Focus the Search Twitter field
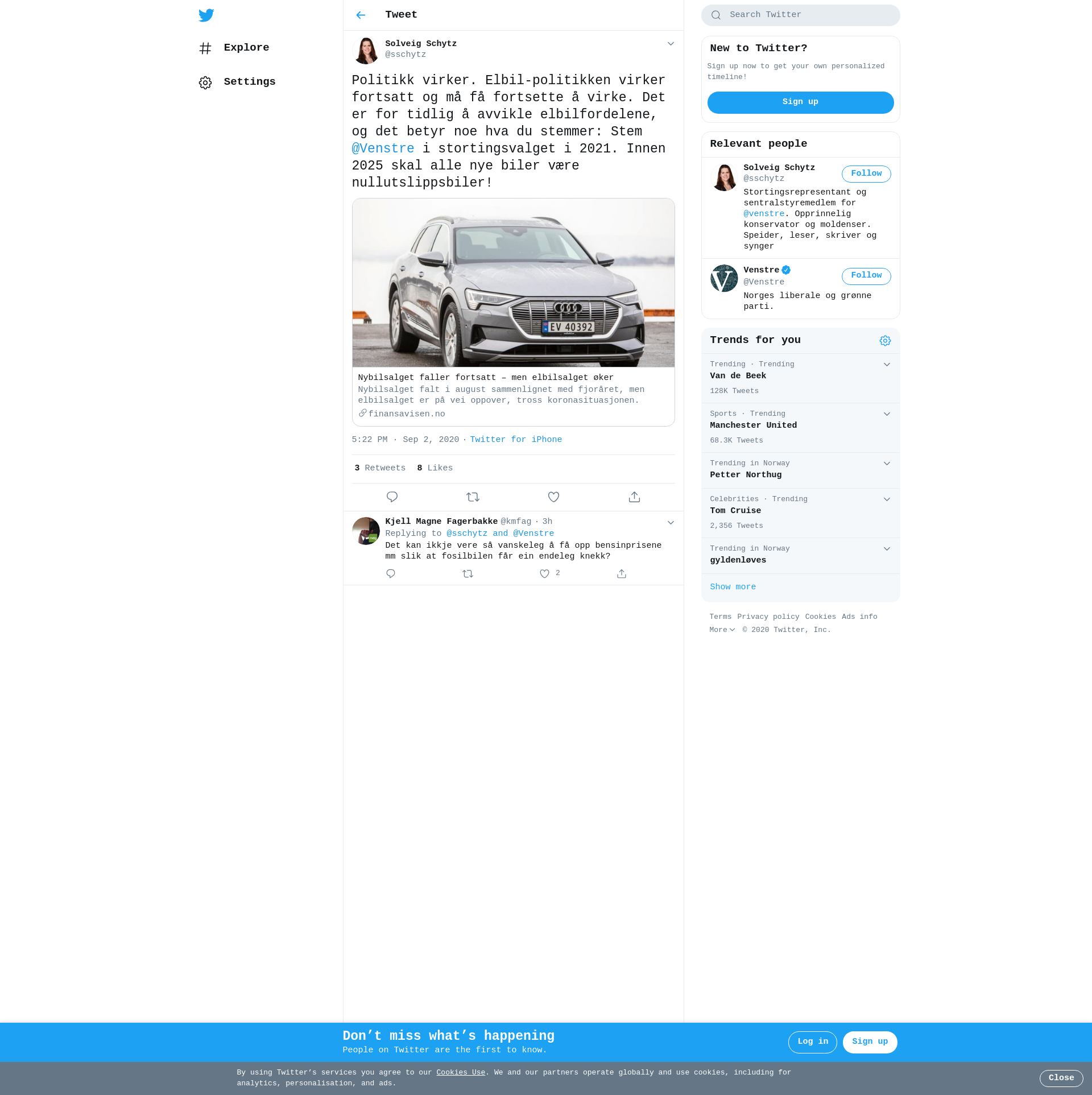Image resolution: width=1092 pixels, height=1095 pixels. 800,15
